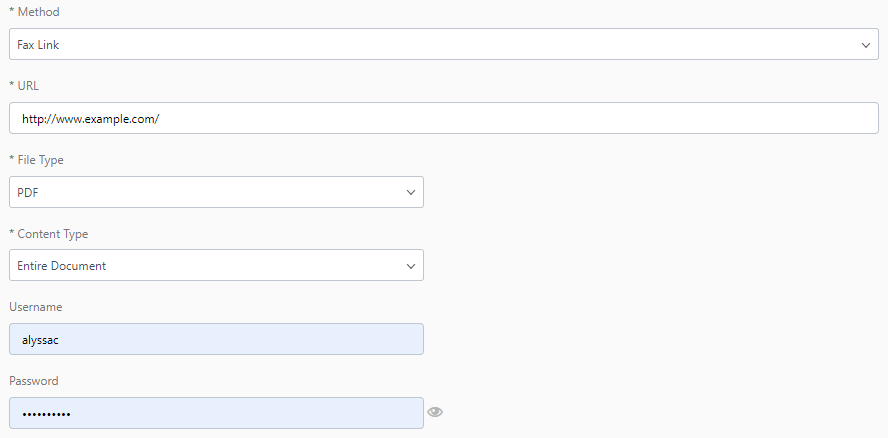
Task: Click the Password label
Action: coord(34,381)
